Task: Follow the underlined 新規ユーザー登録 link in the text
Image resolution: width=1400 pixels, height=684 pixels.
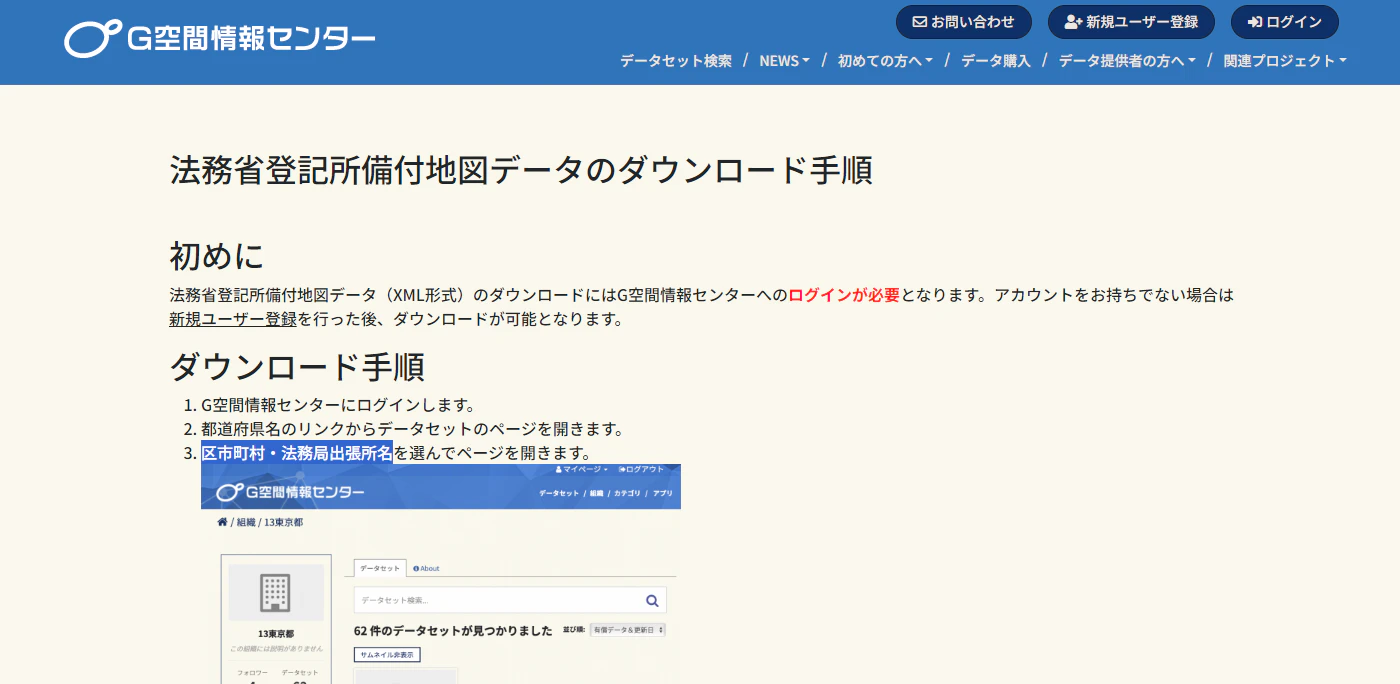Action: [x=233, y=319]
